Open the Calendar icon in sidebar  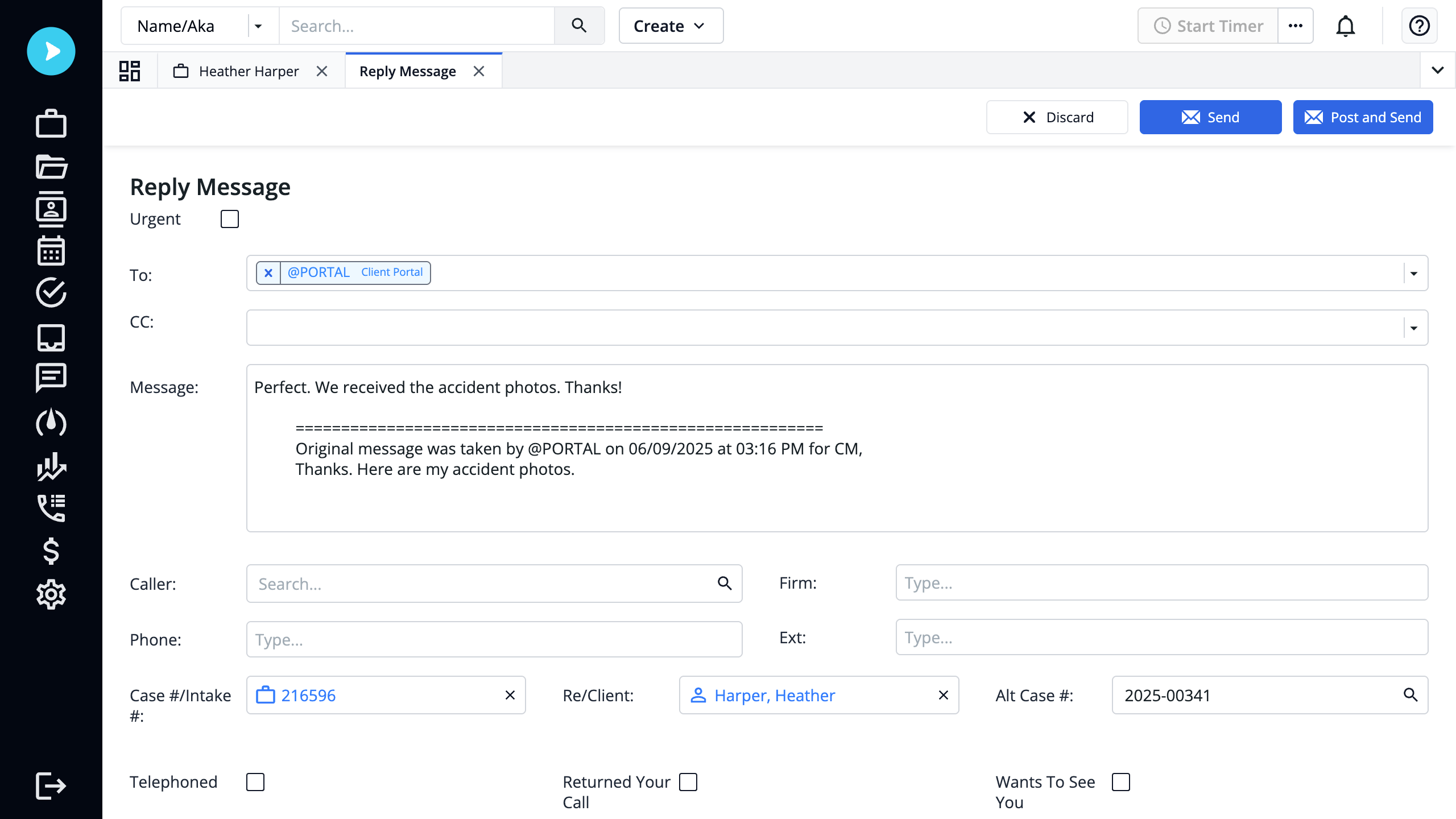51,251
